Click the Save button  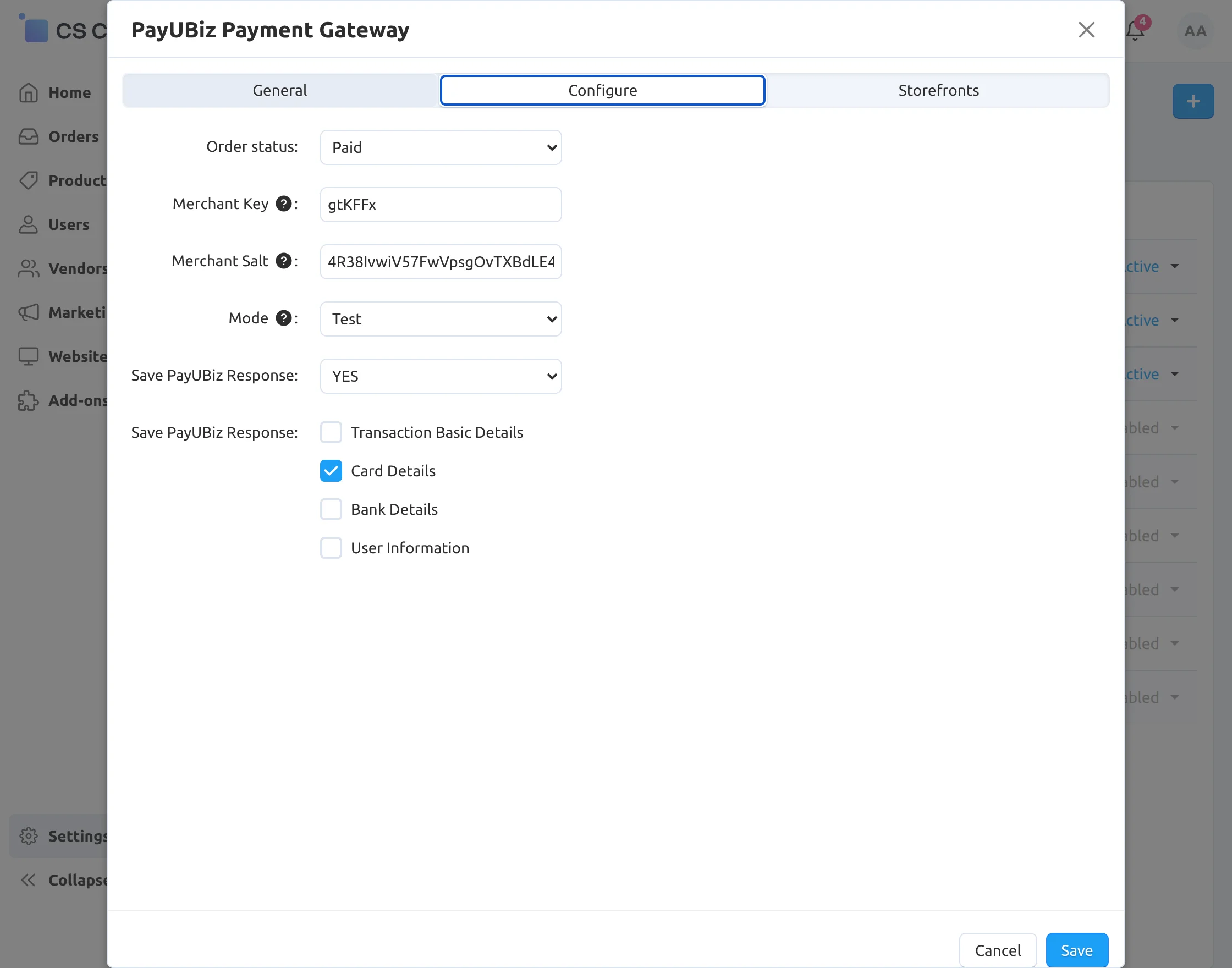[x=1077, y=950]
